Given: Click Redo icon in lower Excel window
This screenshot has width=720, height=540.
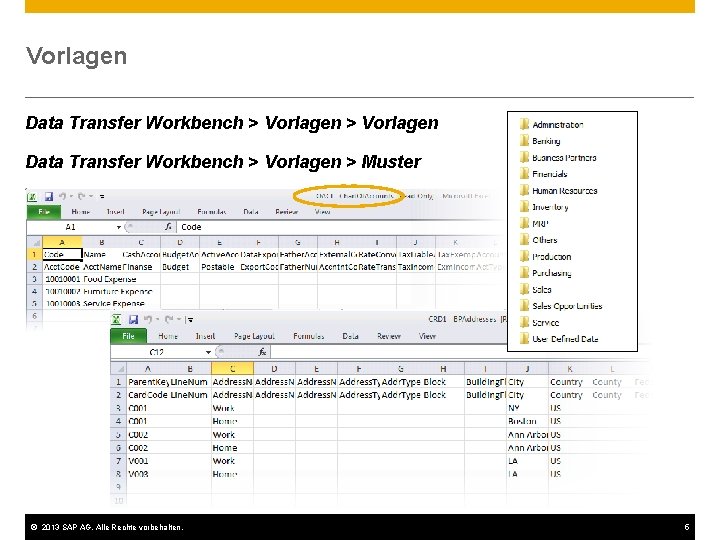Looking at the screenshot, I should coord(169,319).
